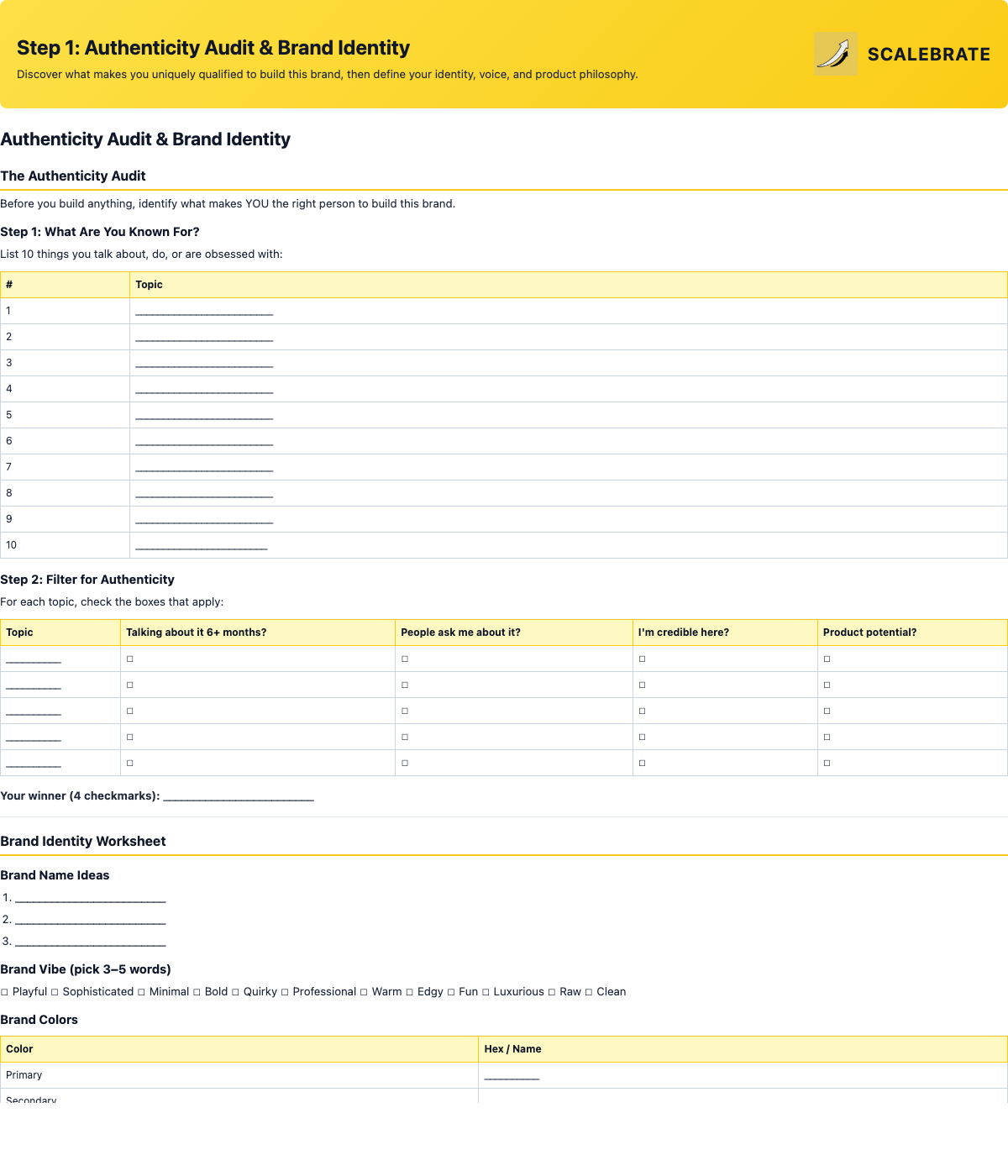Click the topic blank in row 2
The height and width of the screenshot is (1176, 1008).
[x=204, y=338]
